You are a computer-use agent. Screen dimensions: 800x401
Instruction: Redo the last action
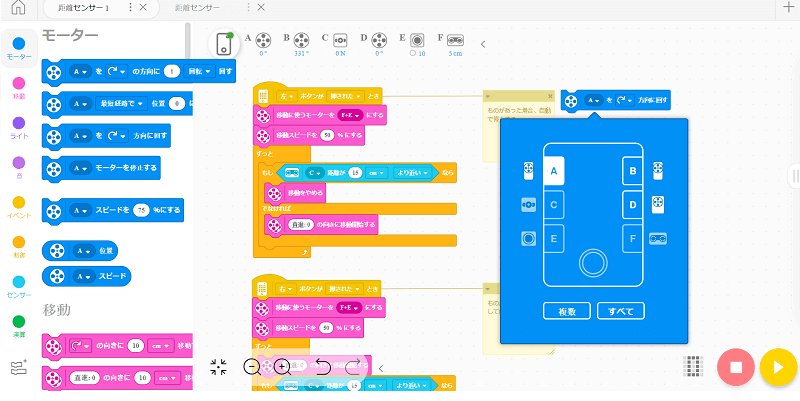pyautogui.click(x=353, y=366)
